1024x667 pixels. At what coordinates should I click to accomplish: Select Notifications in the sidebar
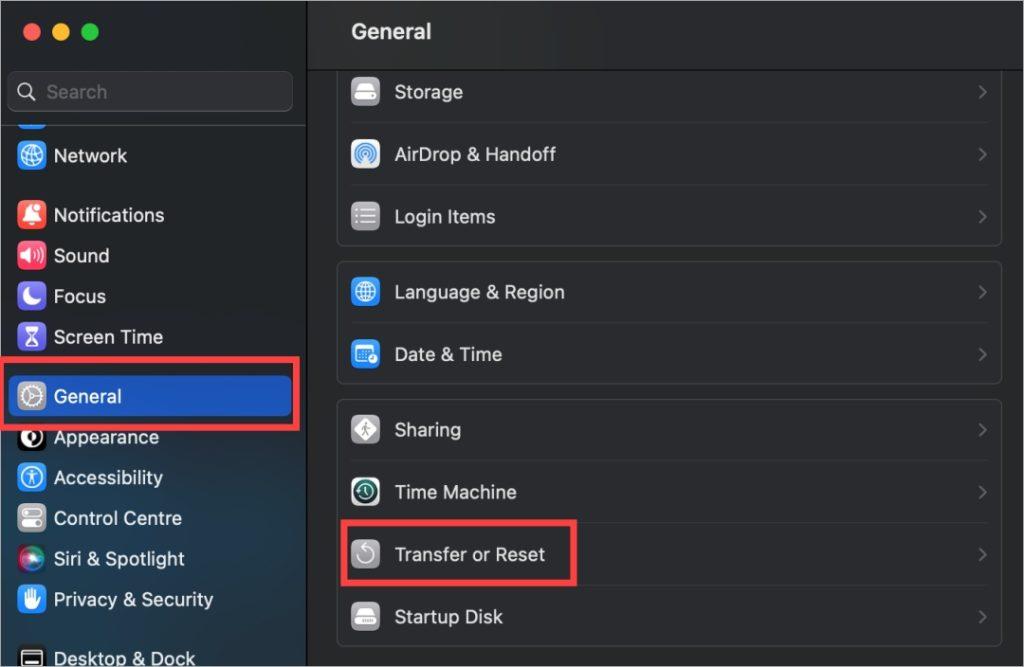coord(150,215)
